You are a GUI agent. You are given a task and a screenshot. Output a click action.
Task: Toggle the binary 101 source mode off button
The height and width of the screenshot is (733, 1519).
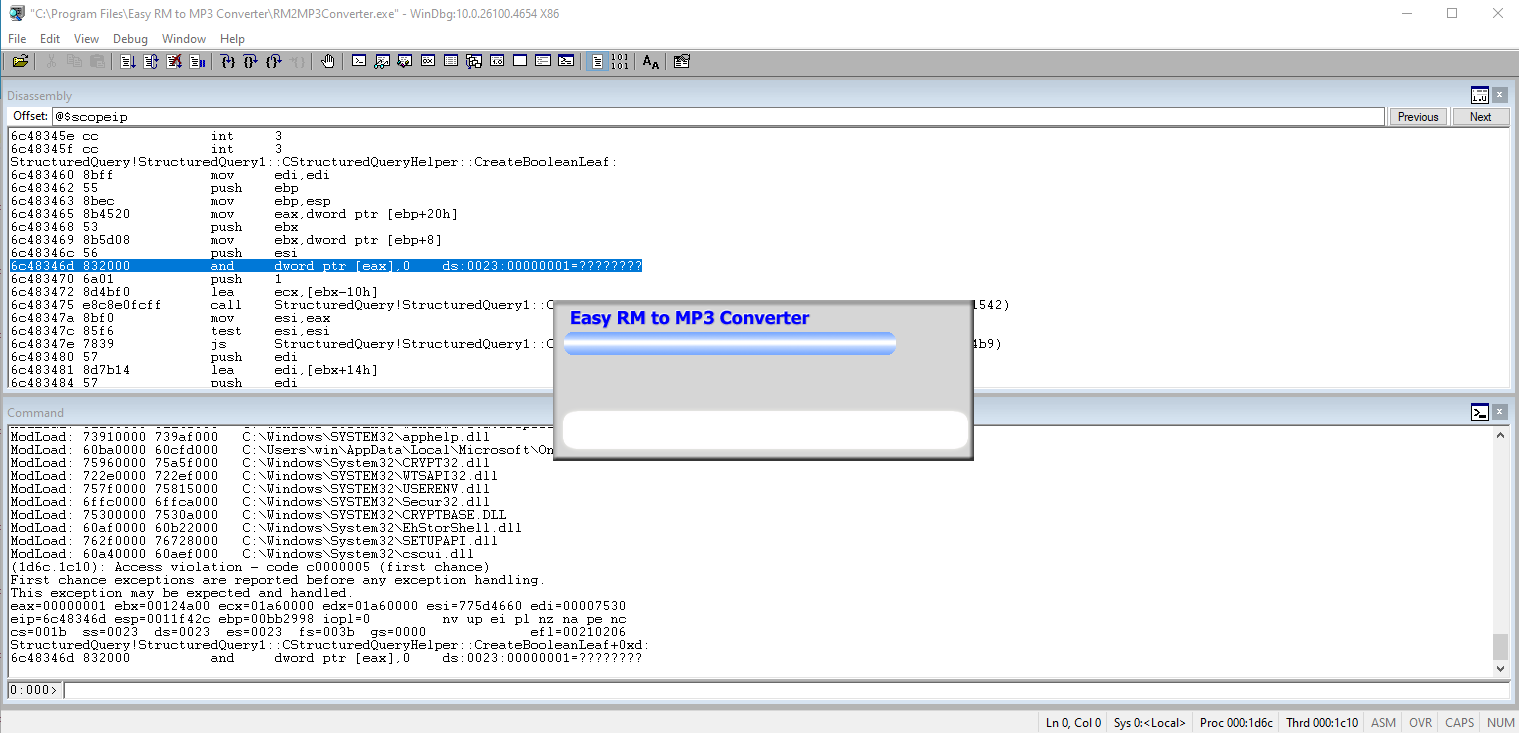coord(620,62)
